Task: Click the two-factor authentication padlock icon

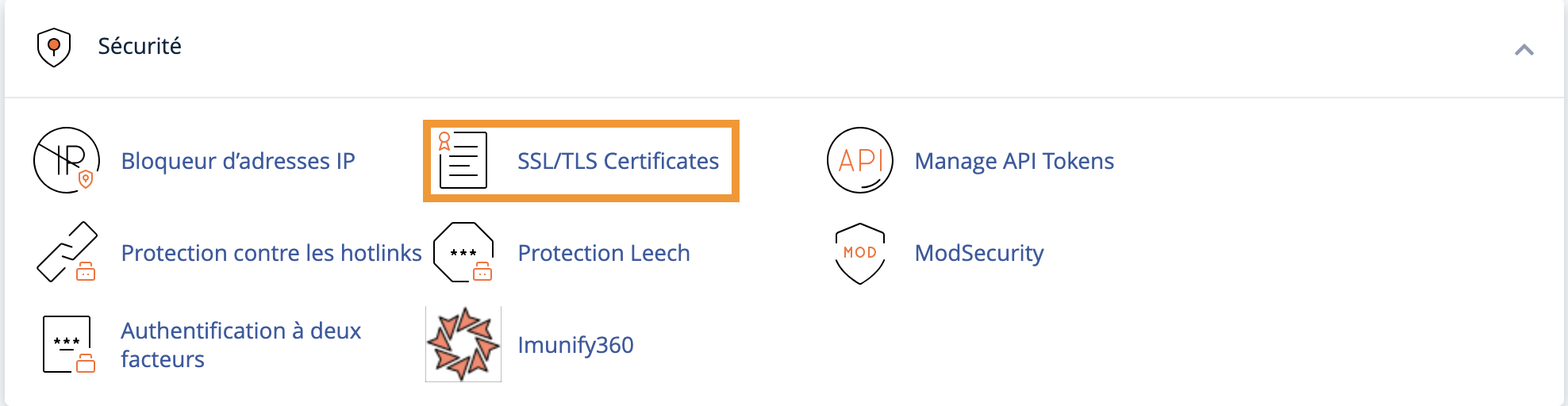Action: (x=68, y=344)
